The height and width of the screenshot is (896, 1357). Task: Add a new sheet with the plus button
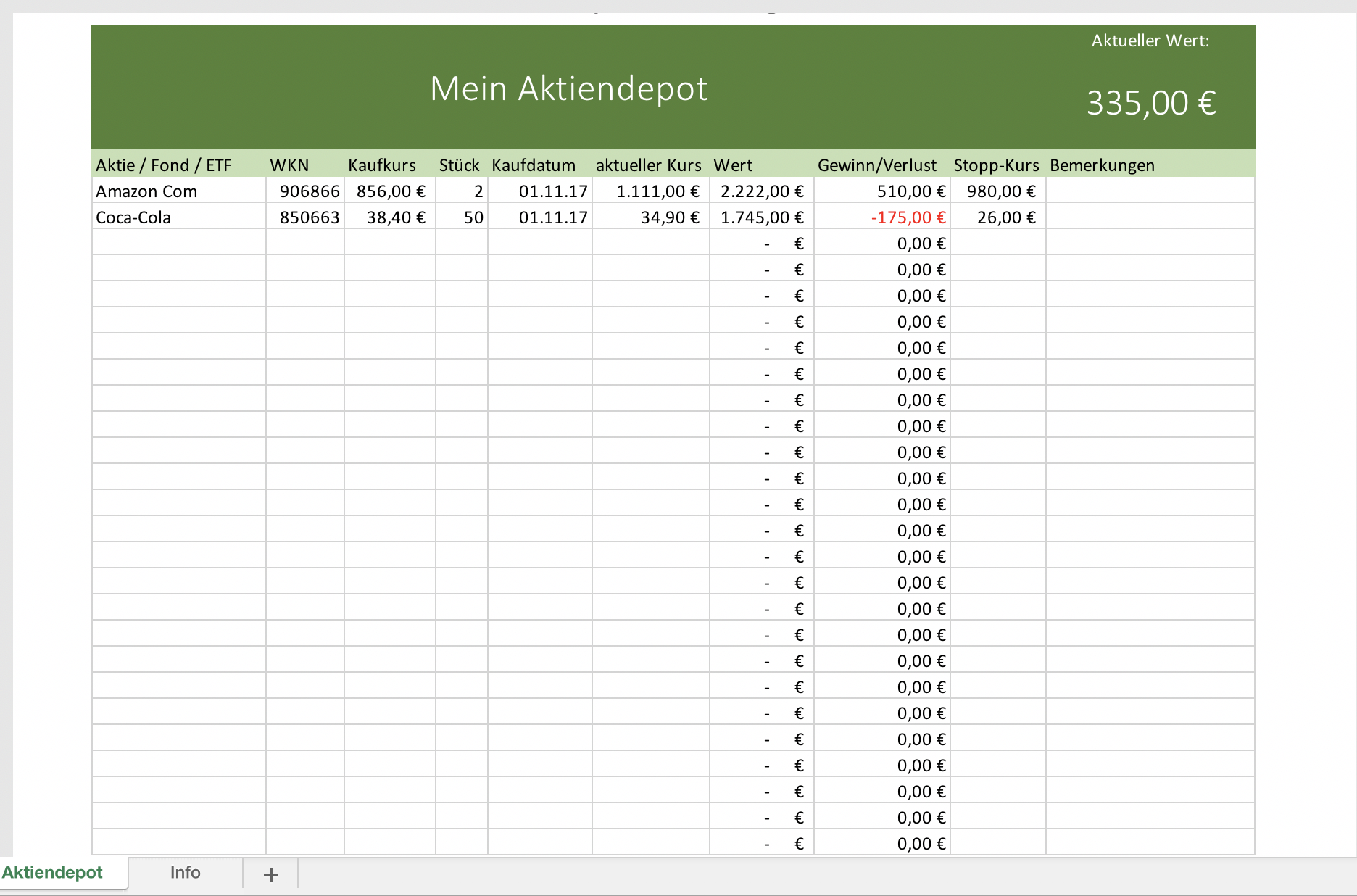(270, 874)
